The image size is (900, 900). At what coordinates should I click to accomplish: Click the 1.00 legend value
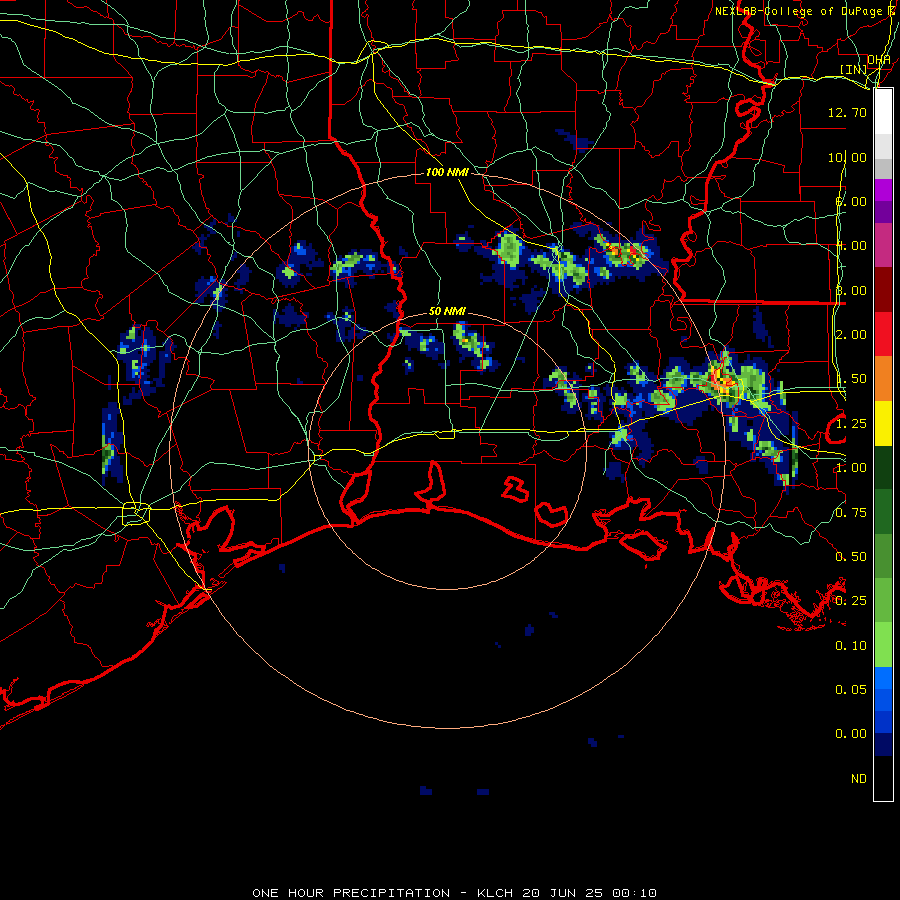point(851,468)
